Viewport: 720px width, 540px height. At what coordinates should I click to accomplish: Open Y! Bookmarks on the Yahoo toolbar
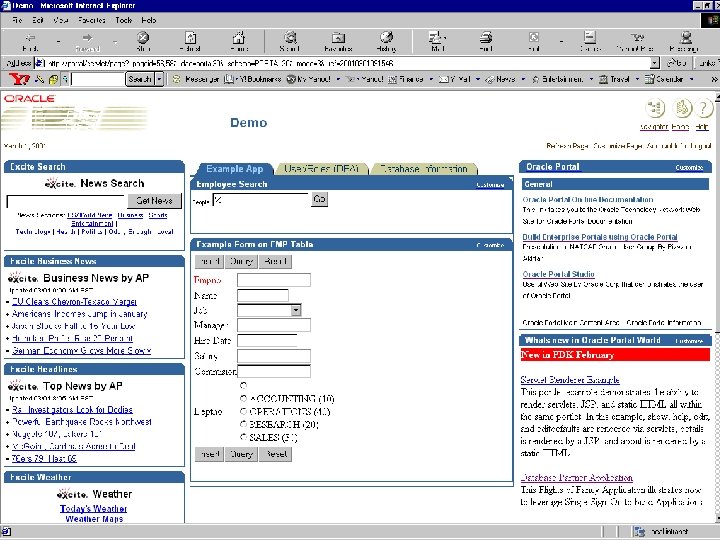click(253, 79)
